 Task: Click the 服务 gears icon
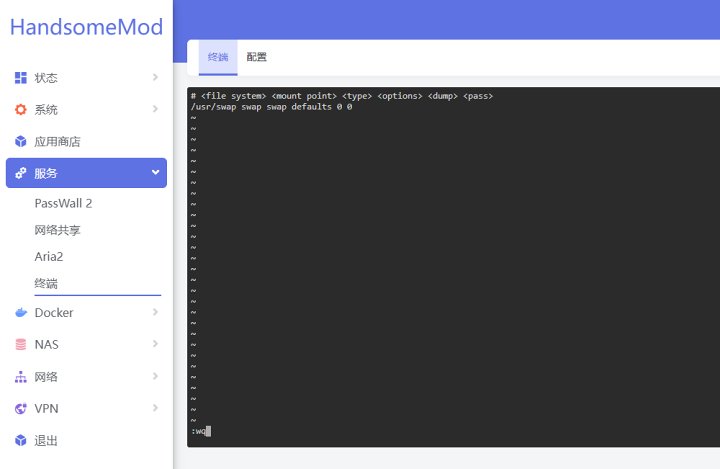point(21,173)
